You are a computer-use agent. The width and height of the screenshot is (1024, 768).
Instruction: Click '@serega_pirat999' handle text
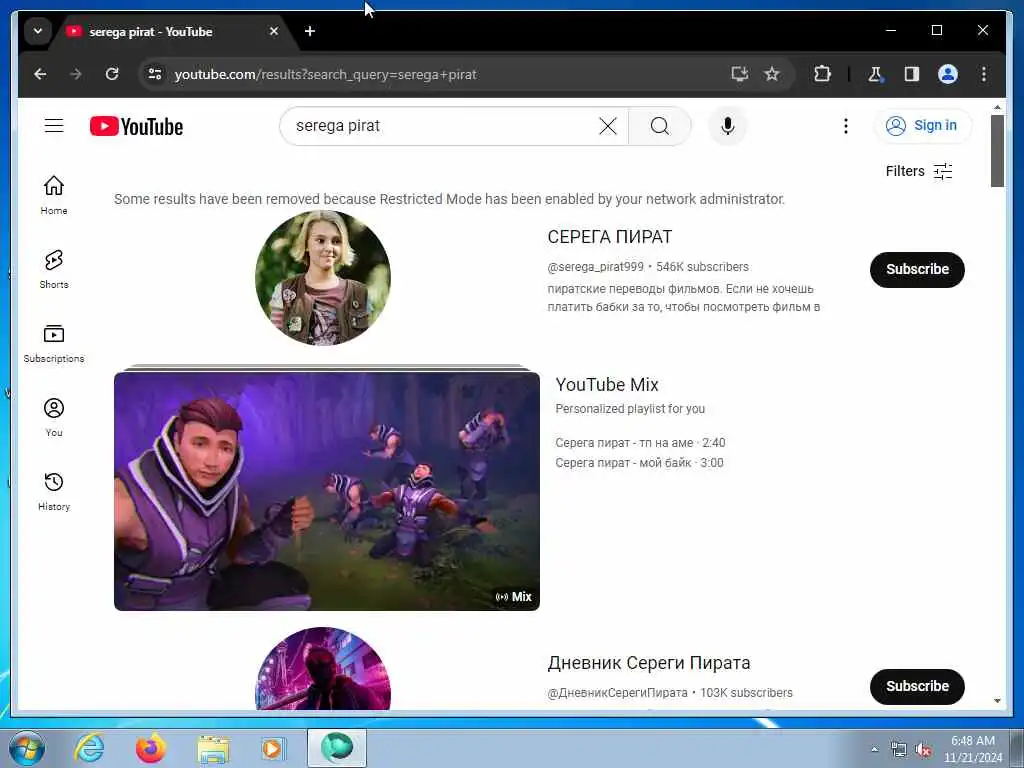595,267
